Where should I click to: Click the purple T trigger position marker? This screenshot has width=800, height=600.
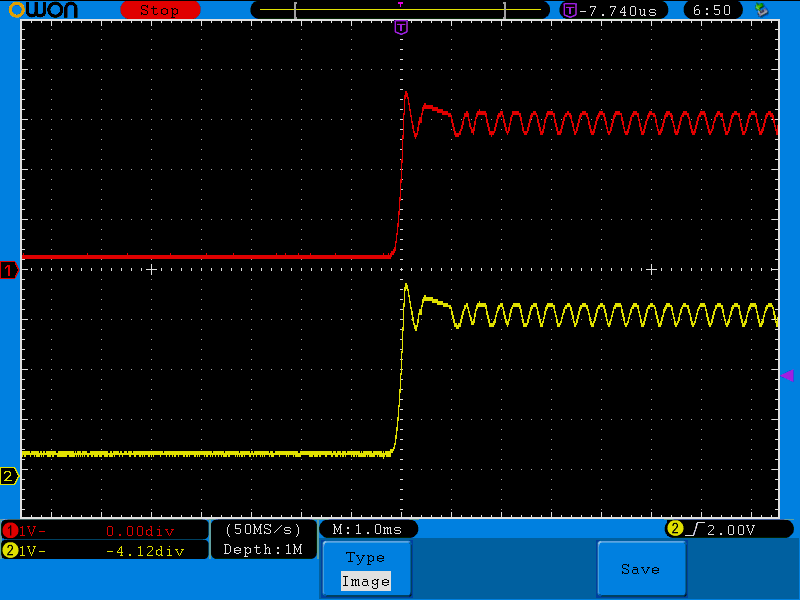point(401,28)
